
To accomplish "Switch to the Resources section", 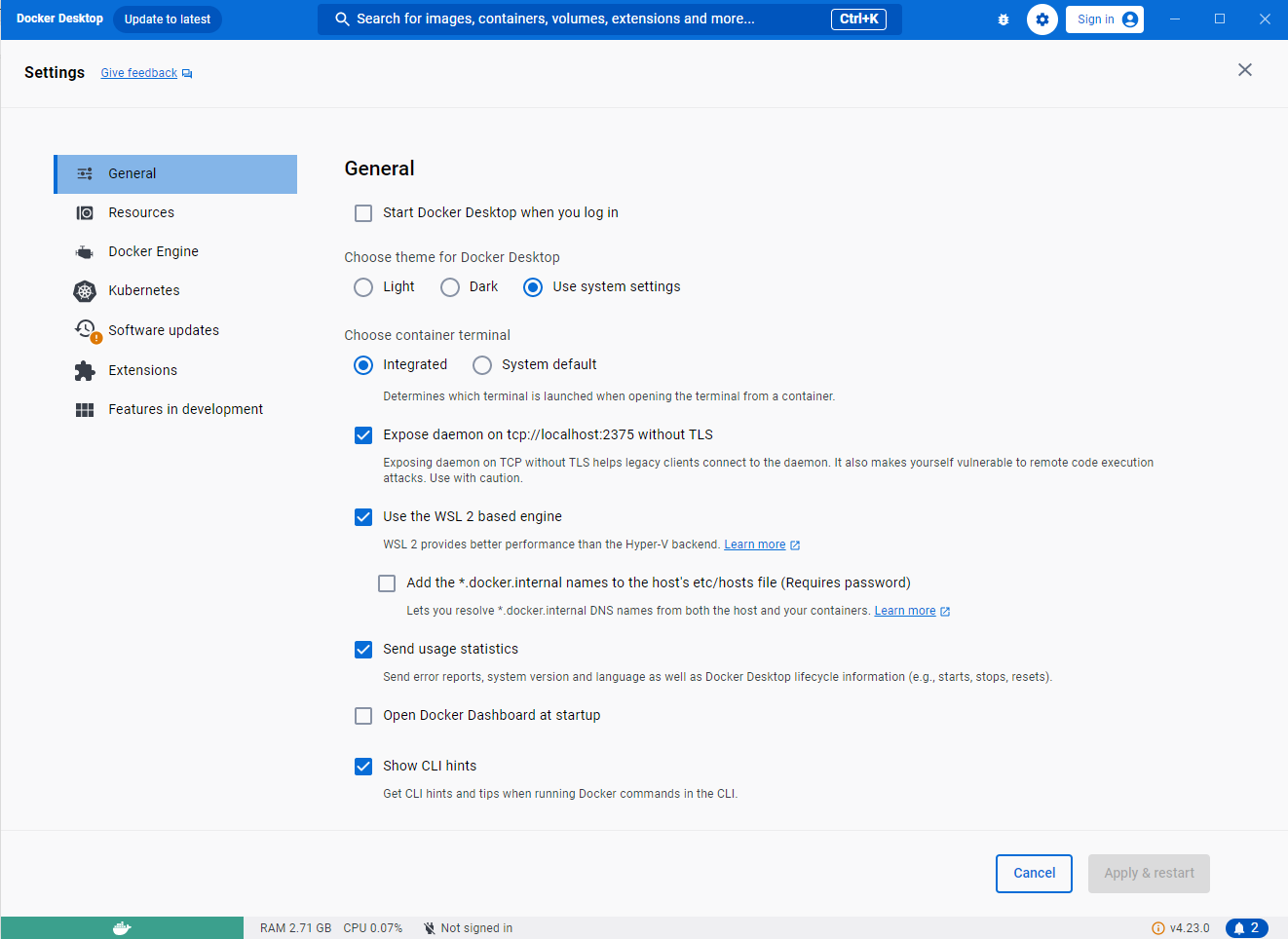I will pos(175,212).
